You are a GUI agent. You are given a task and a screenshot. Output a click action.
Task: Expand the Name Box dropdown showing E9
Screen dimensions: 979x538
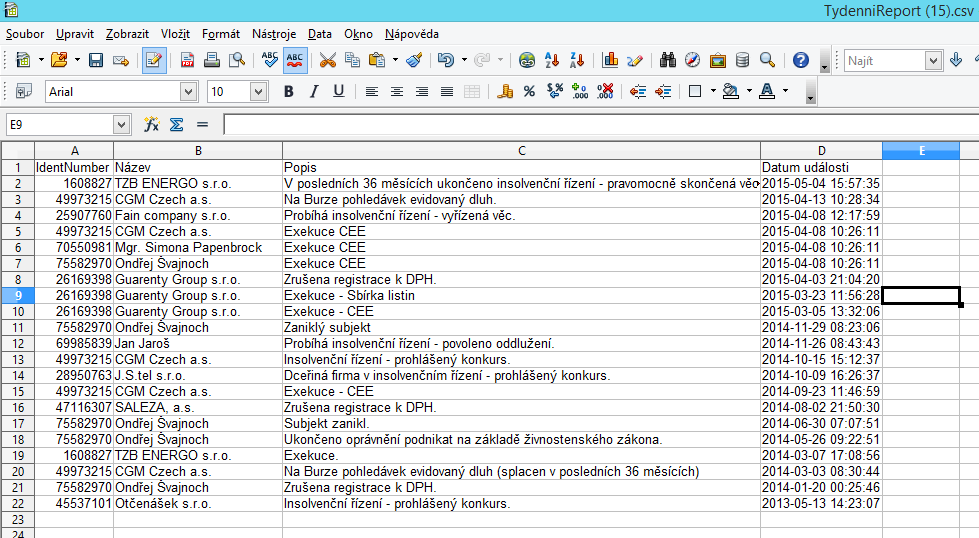(121, 124)
